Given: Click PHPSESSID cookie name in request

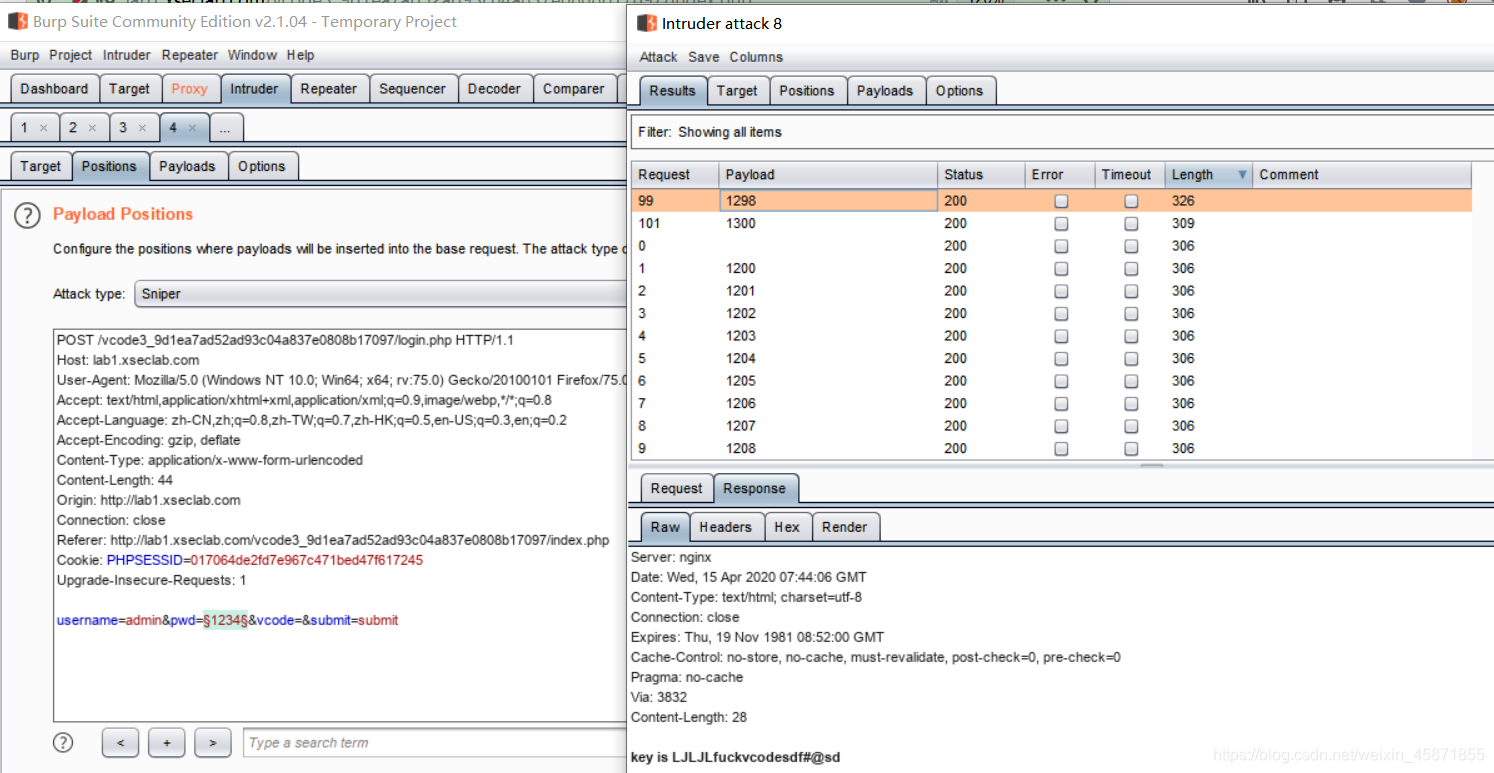Looking at the screenshot, I should click(x=145, y=560).
